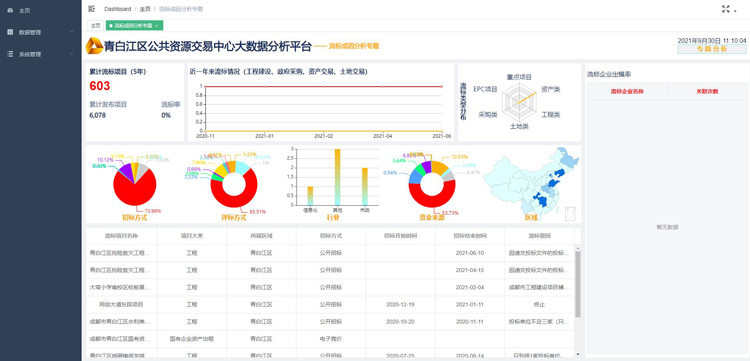Click the 主页 breadcrumb link
This screenshot has width=750, height=361.
click(145, 9)
